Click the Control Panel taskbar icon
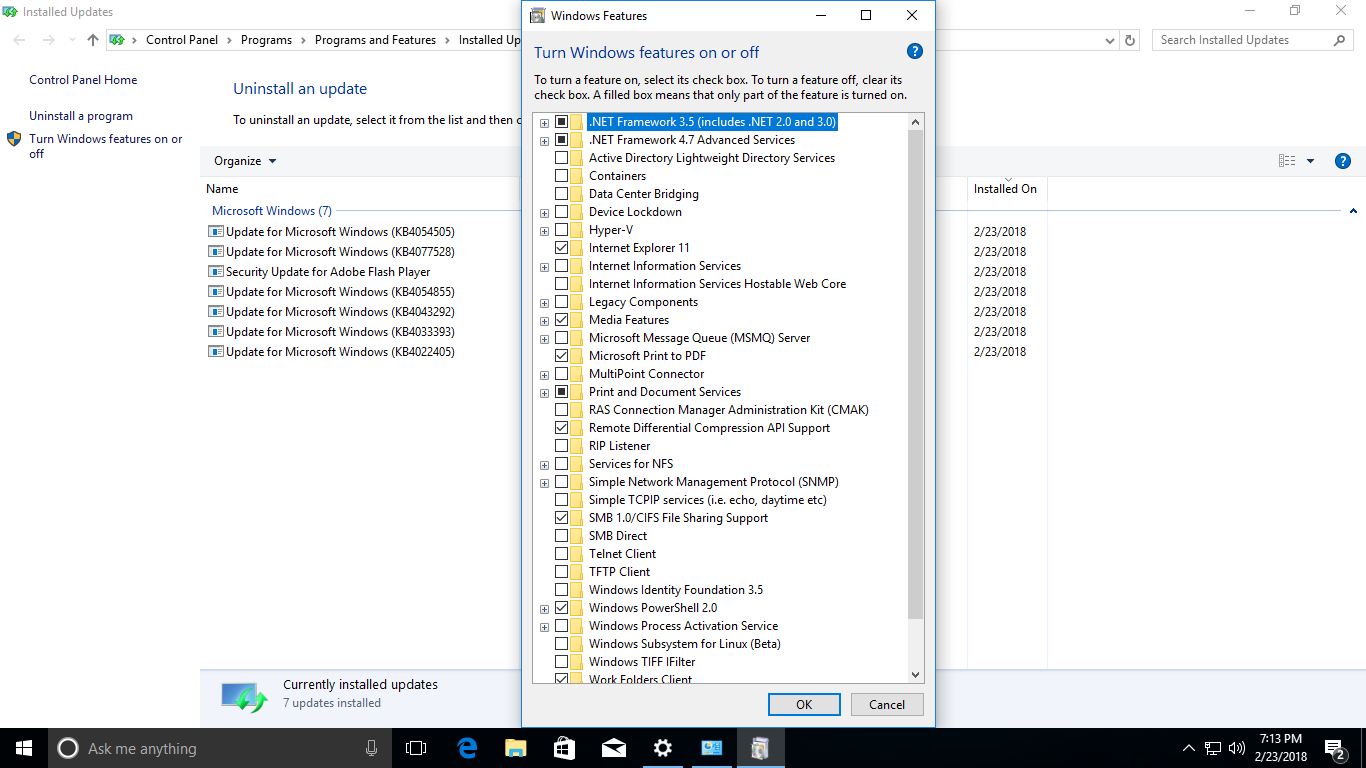This screenshot has height=768, width=1366. (x=712, y=748)
